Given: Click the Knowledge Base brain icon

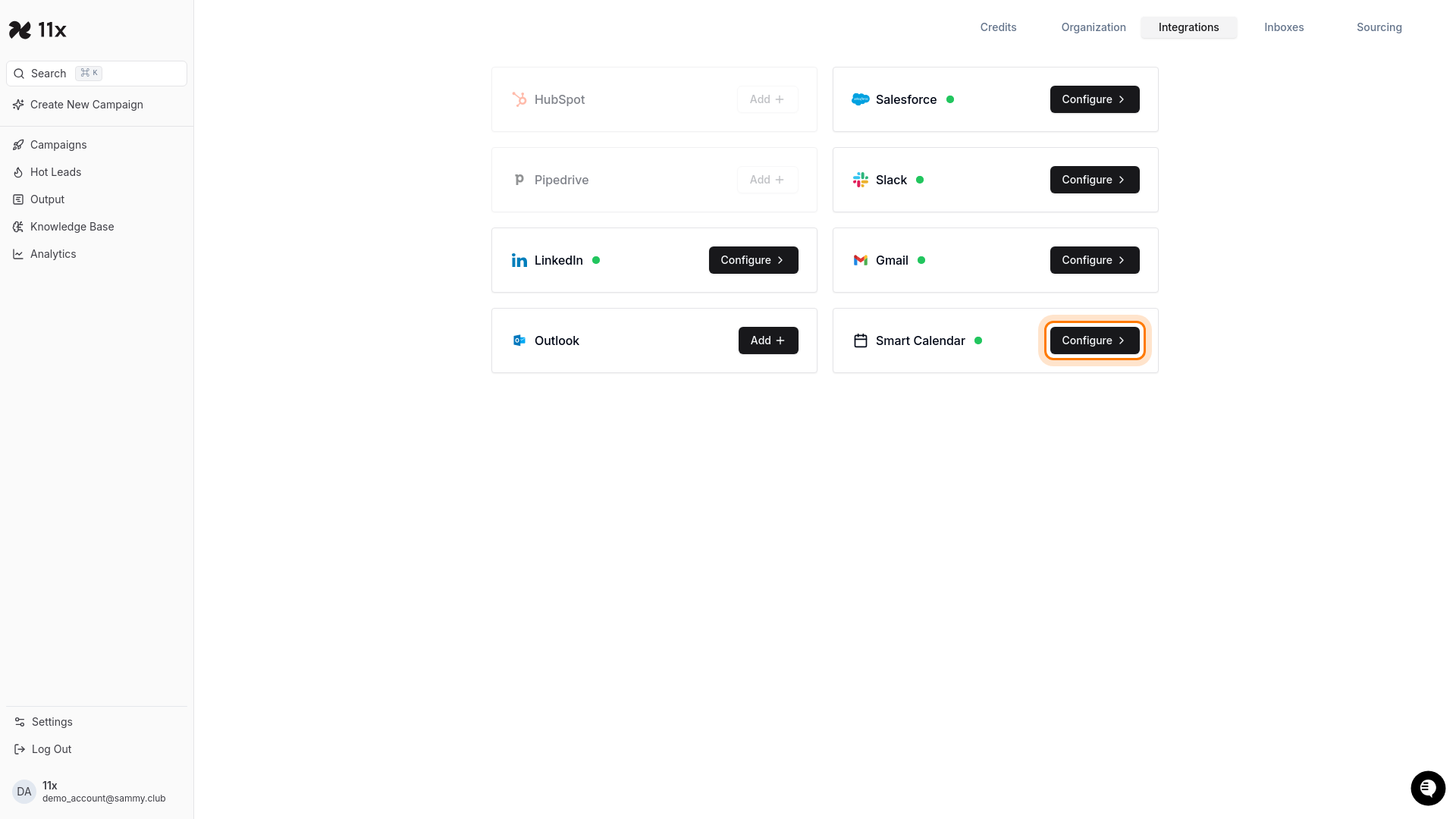Looking at the screenshot, I should [x=18, y=227].
